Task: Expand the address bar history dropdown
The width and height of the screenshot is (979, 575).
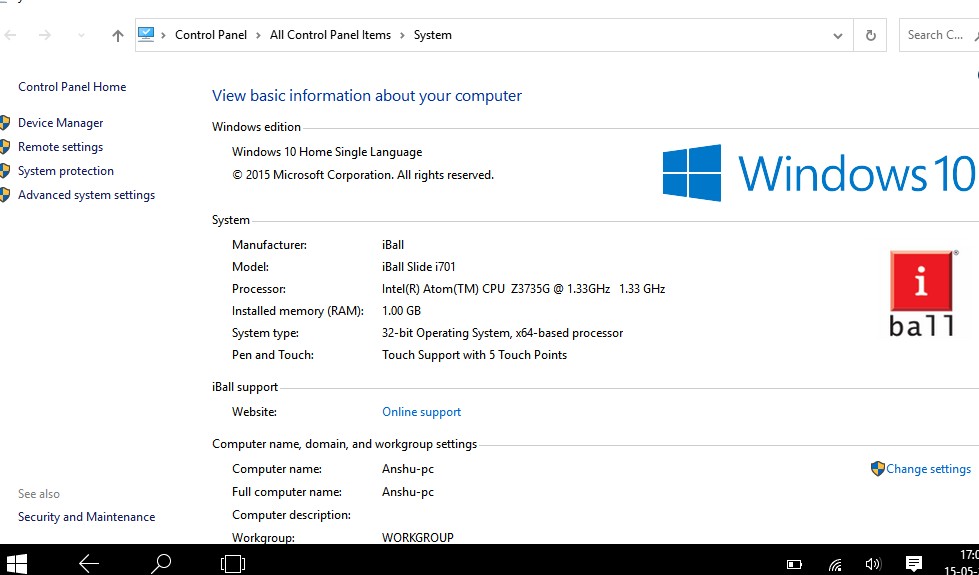Action: [x=838, y=35]
